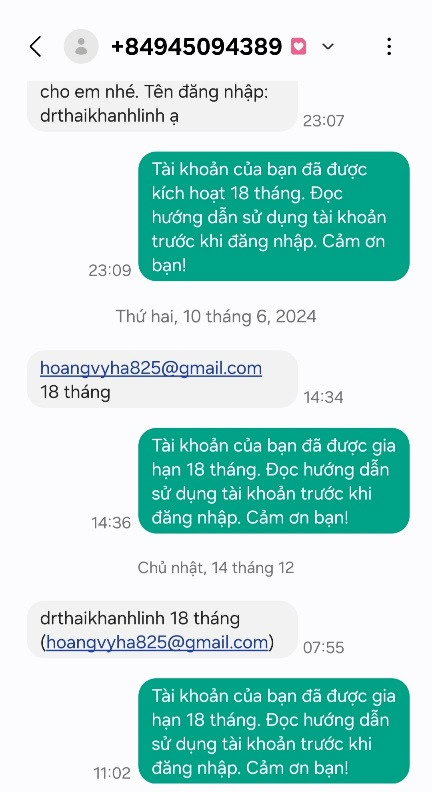Open the three-dot more options menu

point(389,46)
